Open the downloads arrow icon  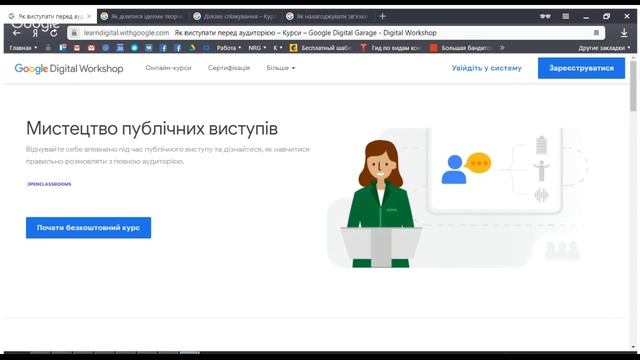click(624, 33)
